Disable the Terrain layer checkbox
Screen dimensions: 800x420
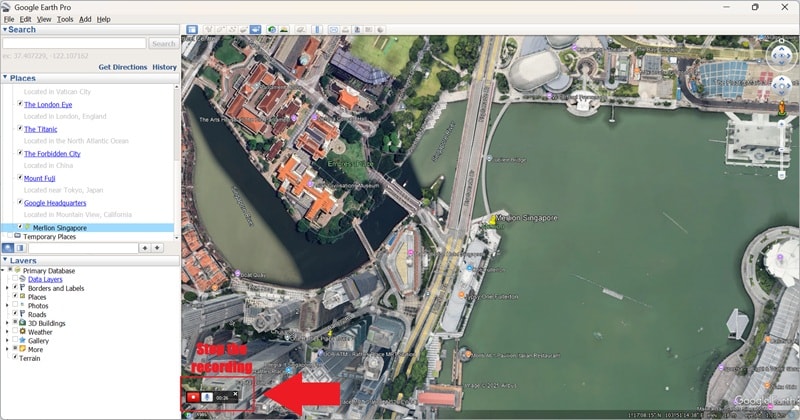15,357
